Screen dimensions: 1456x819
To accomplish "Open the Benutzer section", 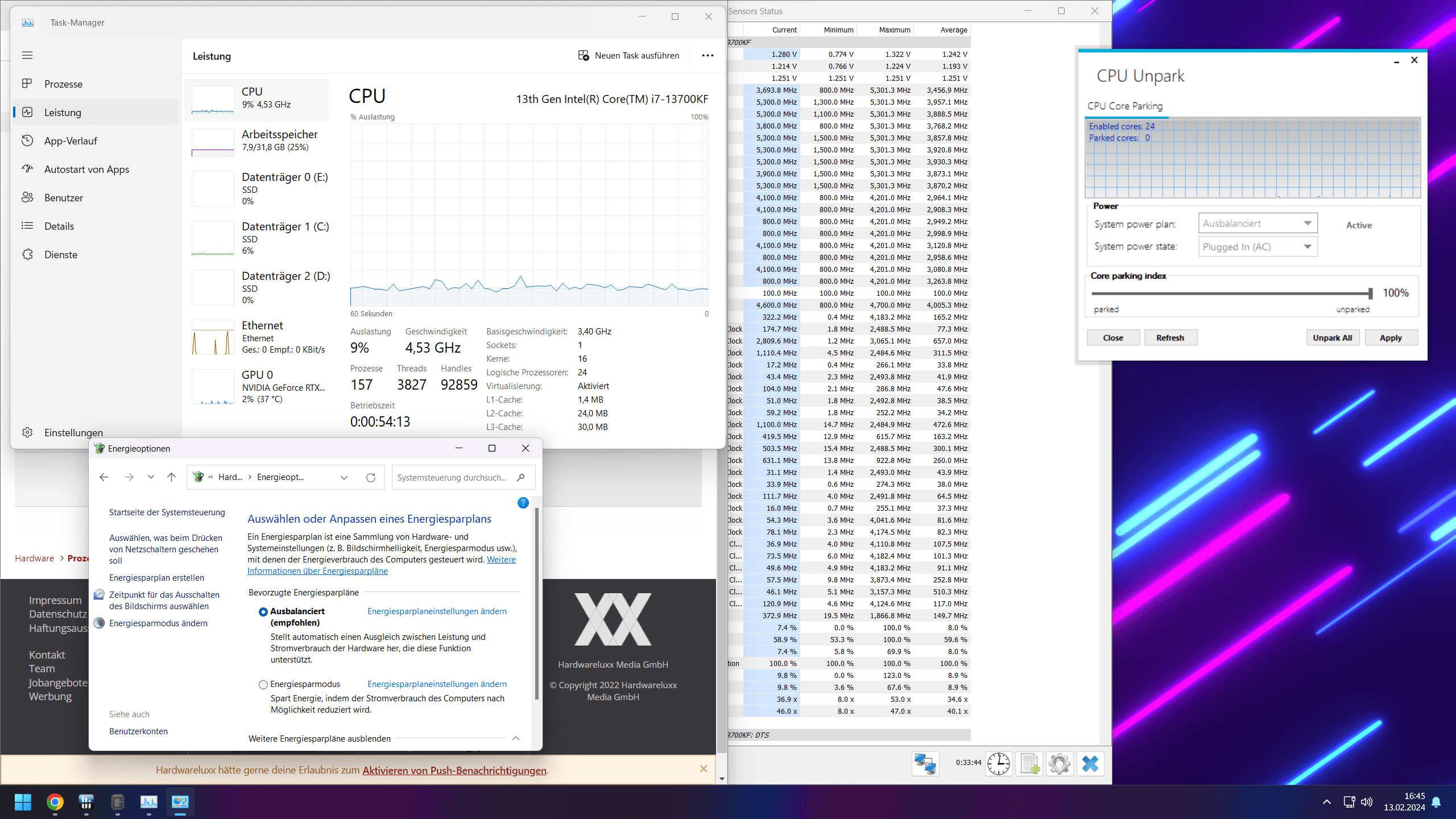I will [x=95, y=197].
